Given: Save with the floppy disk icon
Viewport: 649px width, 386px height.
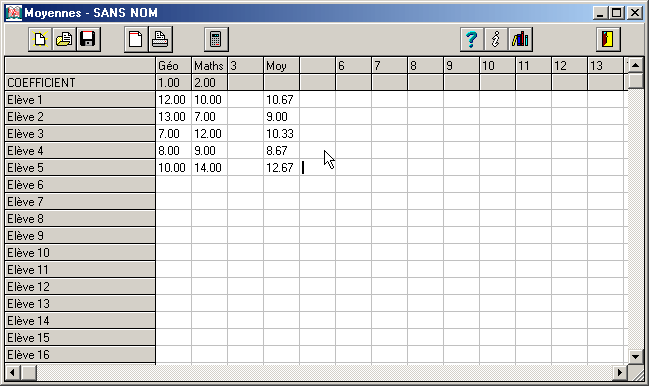Looking at the screenshot, I should pyautogui.click(x=88, y=39).
